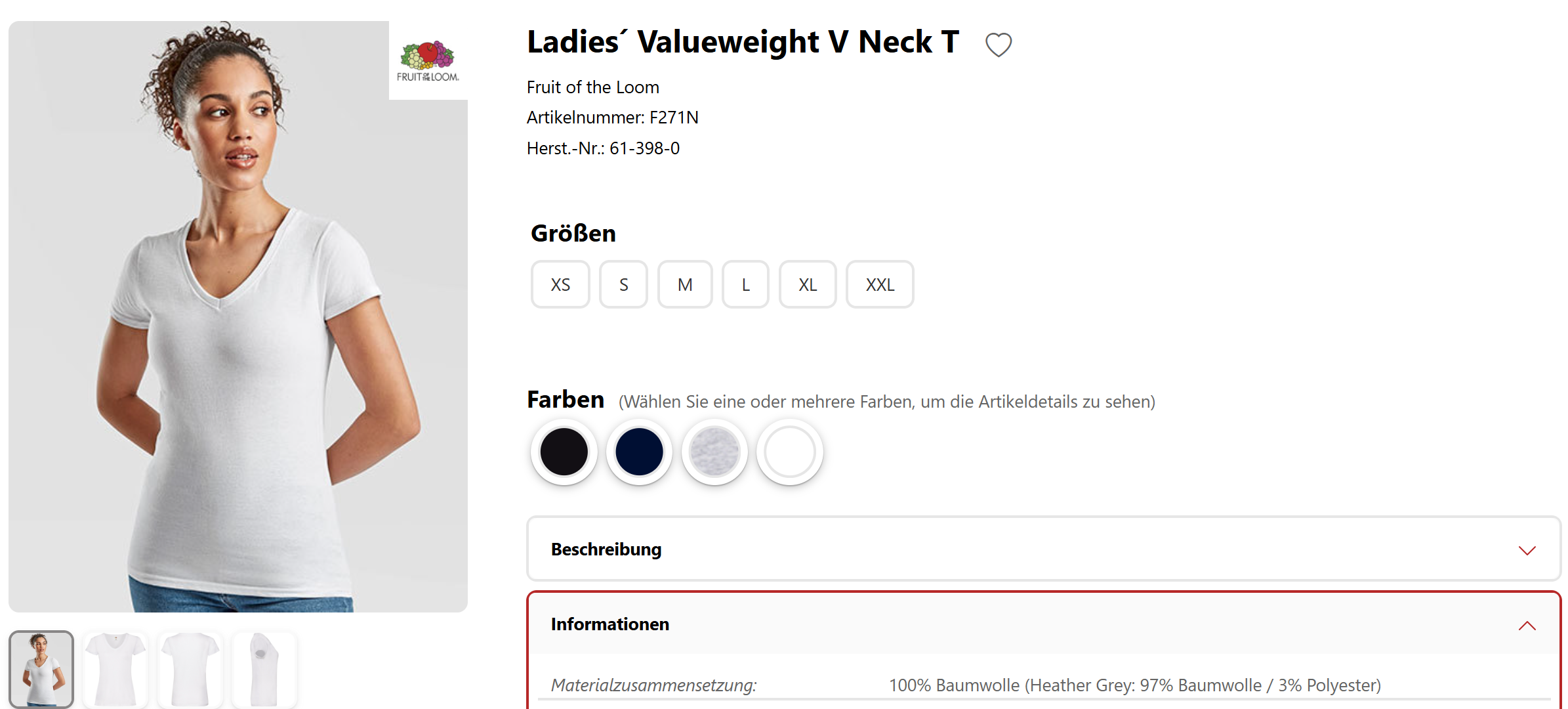Show the model photo thumbnail
Screen dimensions: 1568x709
click(41, 669)
